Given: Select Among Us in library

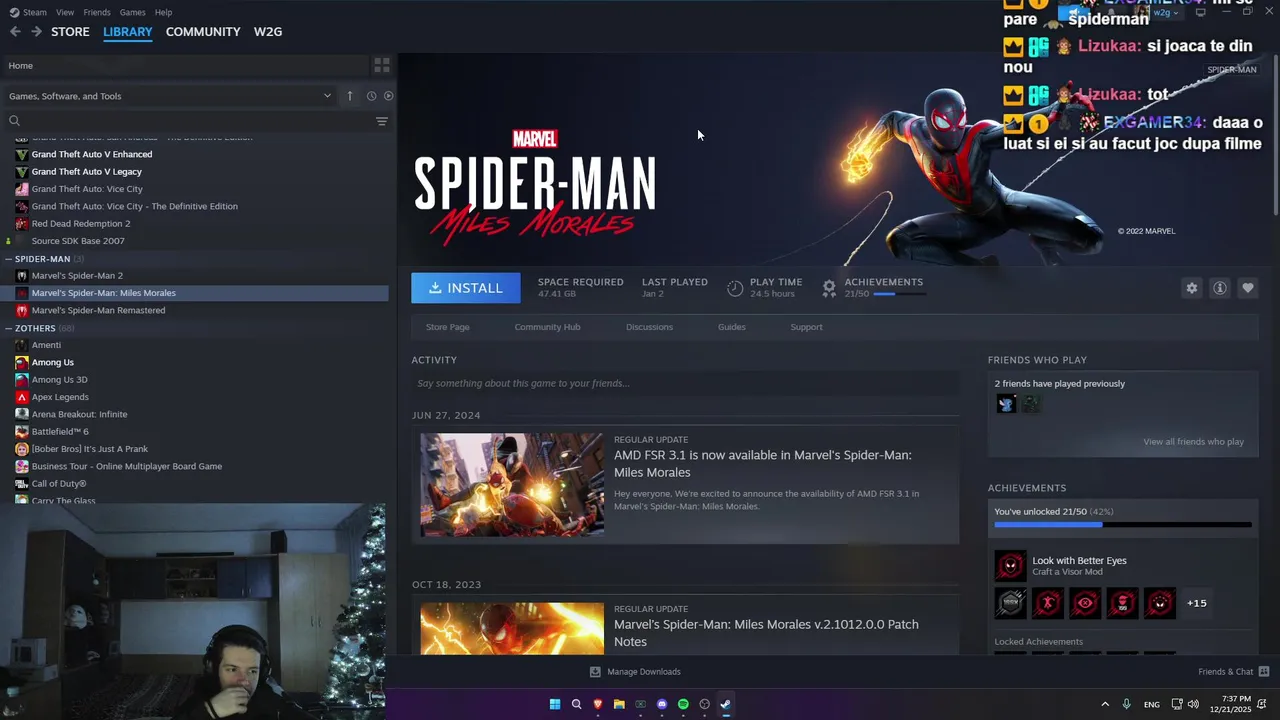Looking at the screenshot, I should tap(52, 362).
